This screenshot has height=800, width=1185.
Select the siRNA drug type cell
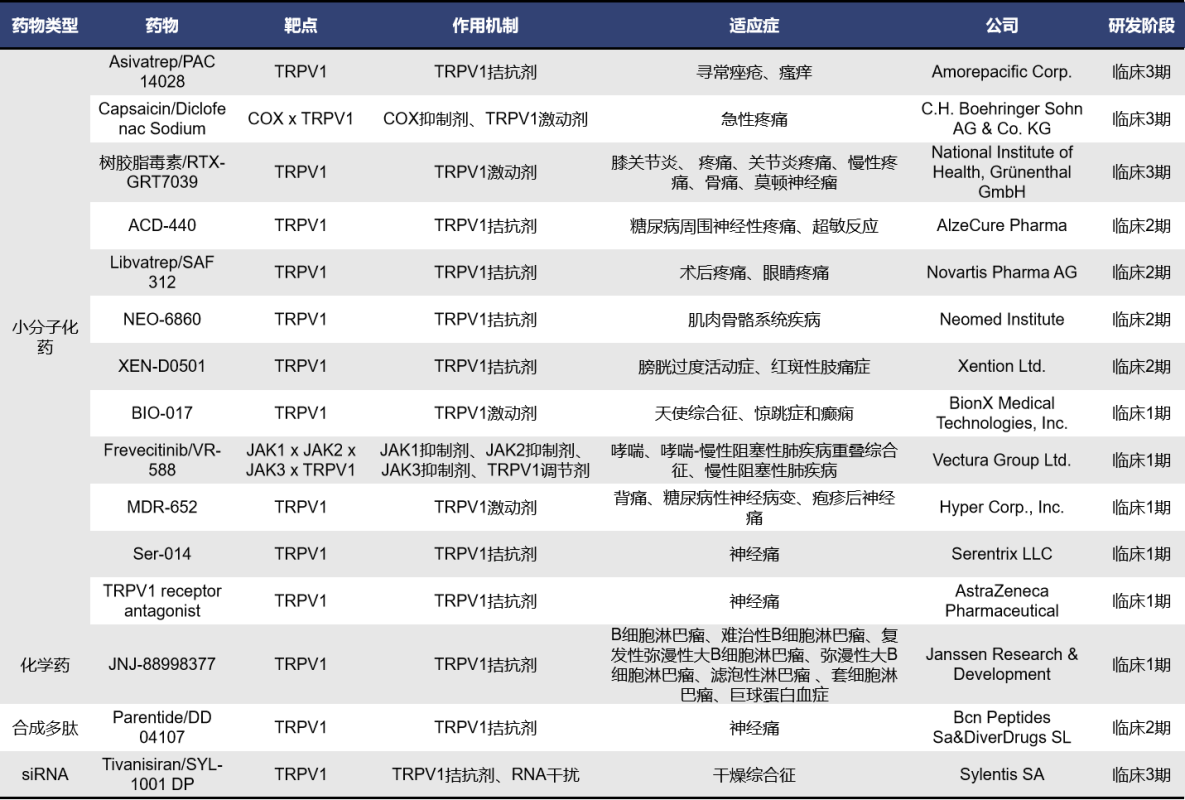click(x=45, y=774)
